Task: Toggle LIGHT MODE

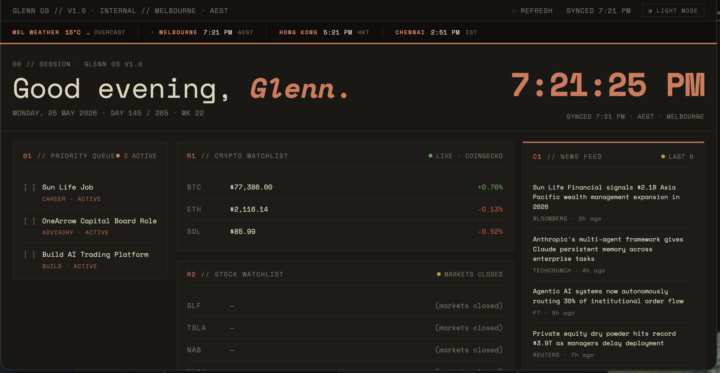Action: tap(673, 11)
